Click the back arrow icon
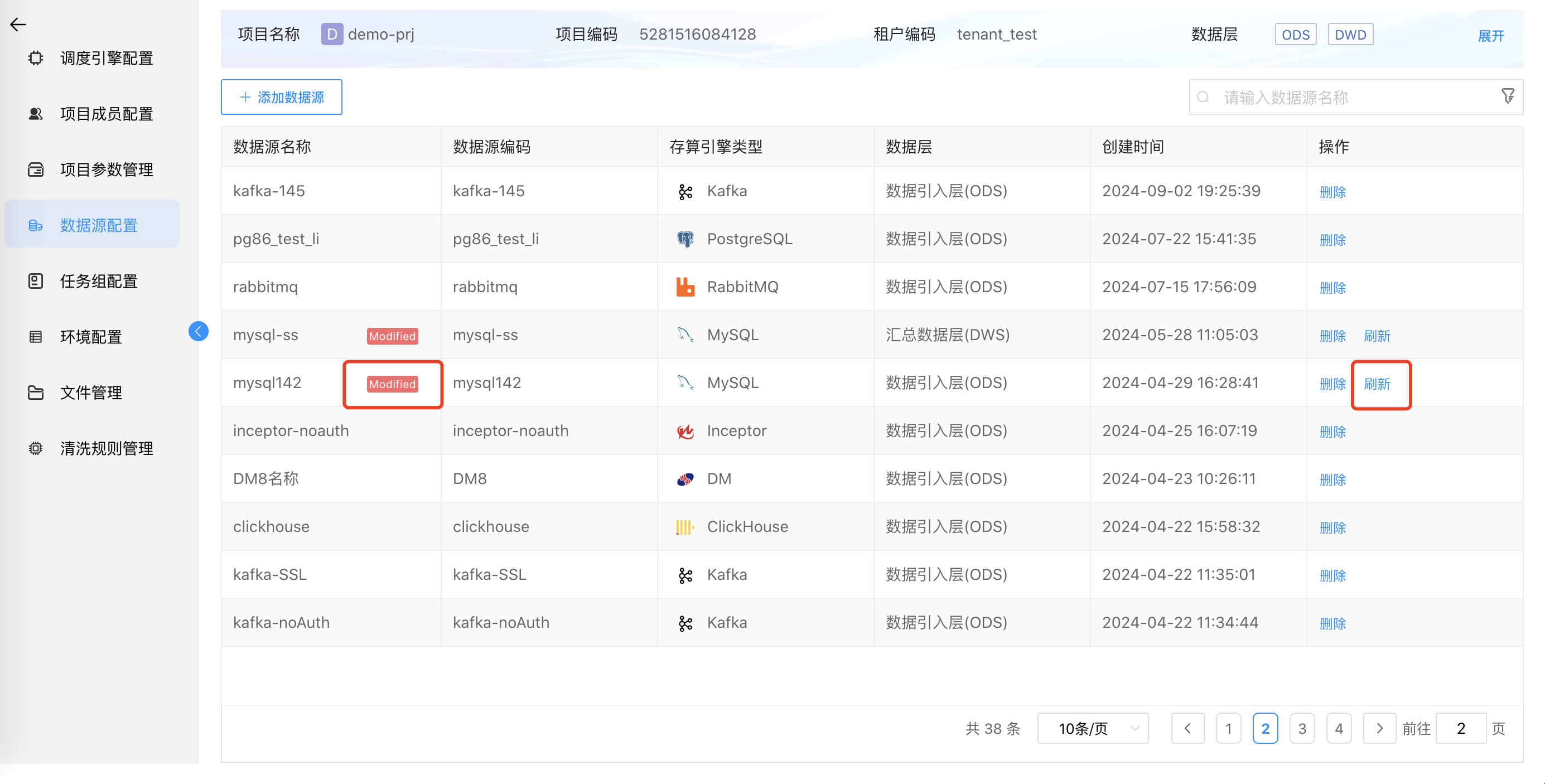Screen dimensions: 1545x784 [x=18, y=24]
